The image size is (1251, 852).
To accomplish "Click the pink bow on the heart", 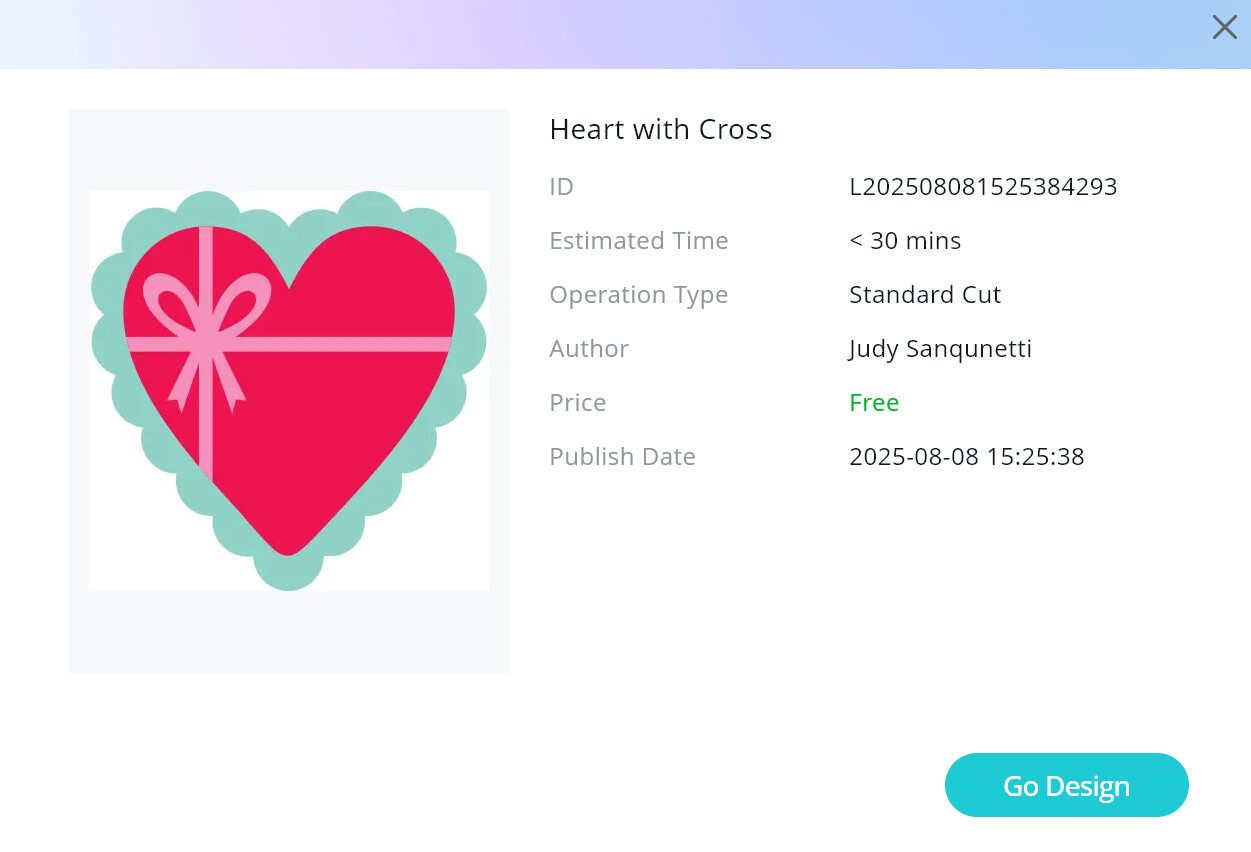I will pyautogui.click(x=205, y=305).
